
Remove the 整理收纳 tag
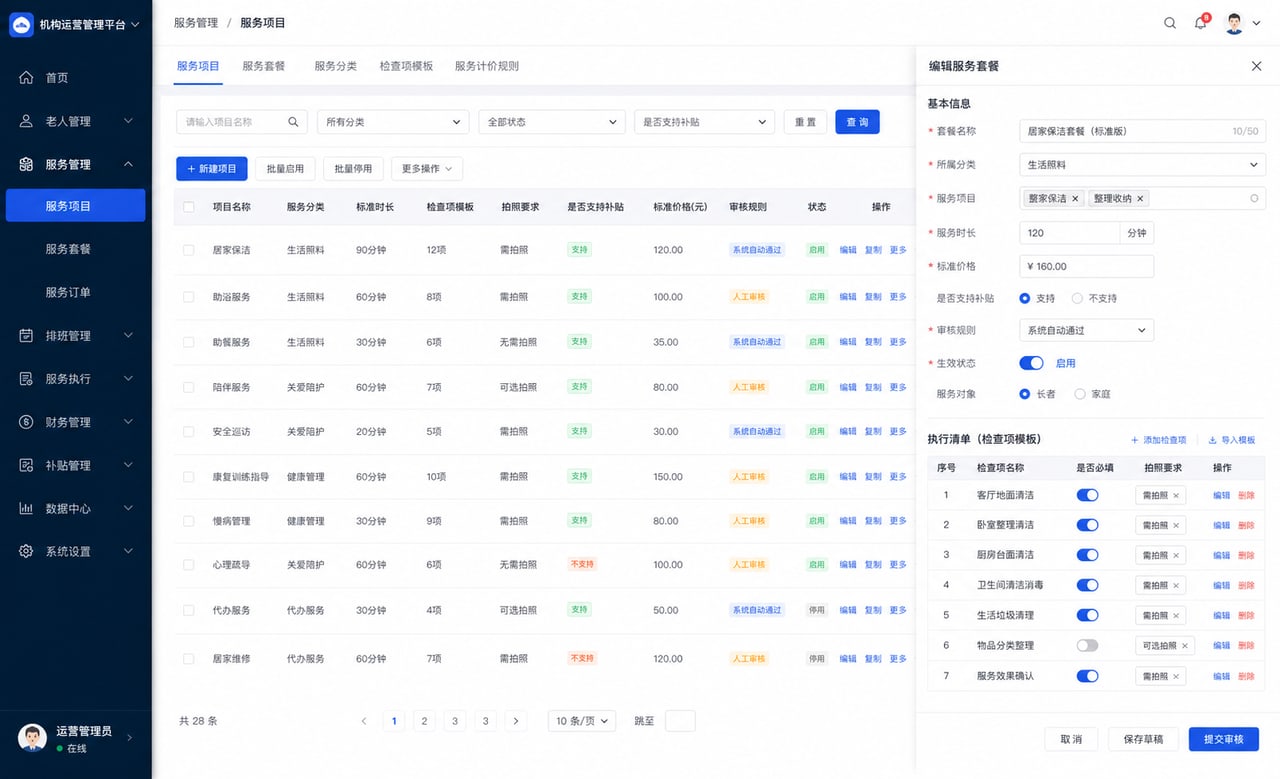(1141, 198)
